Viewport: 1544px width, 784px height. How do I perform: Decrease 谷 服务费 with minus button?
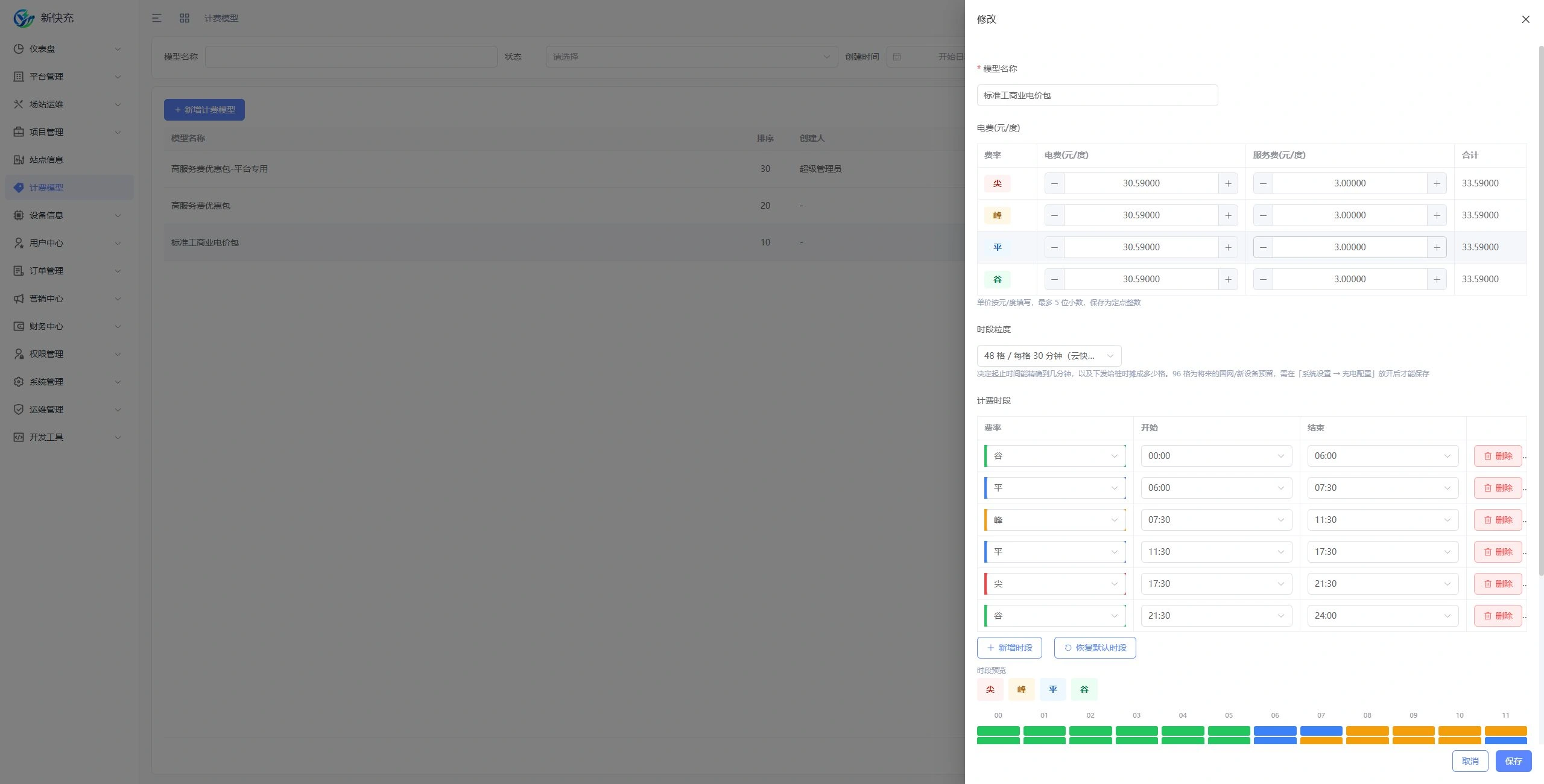[1263, 279]
